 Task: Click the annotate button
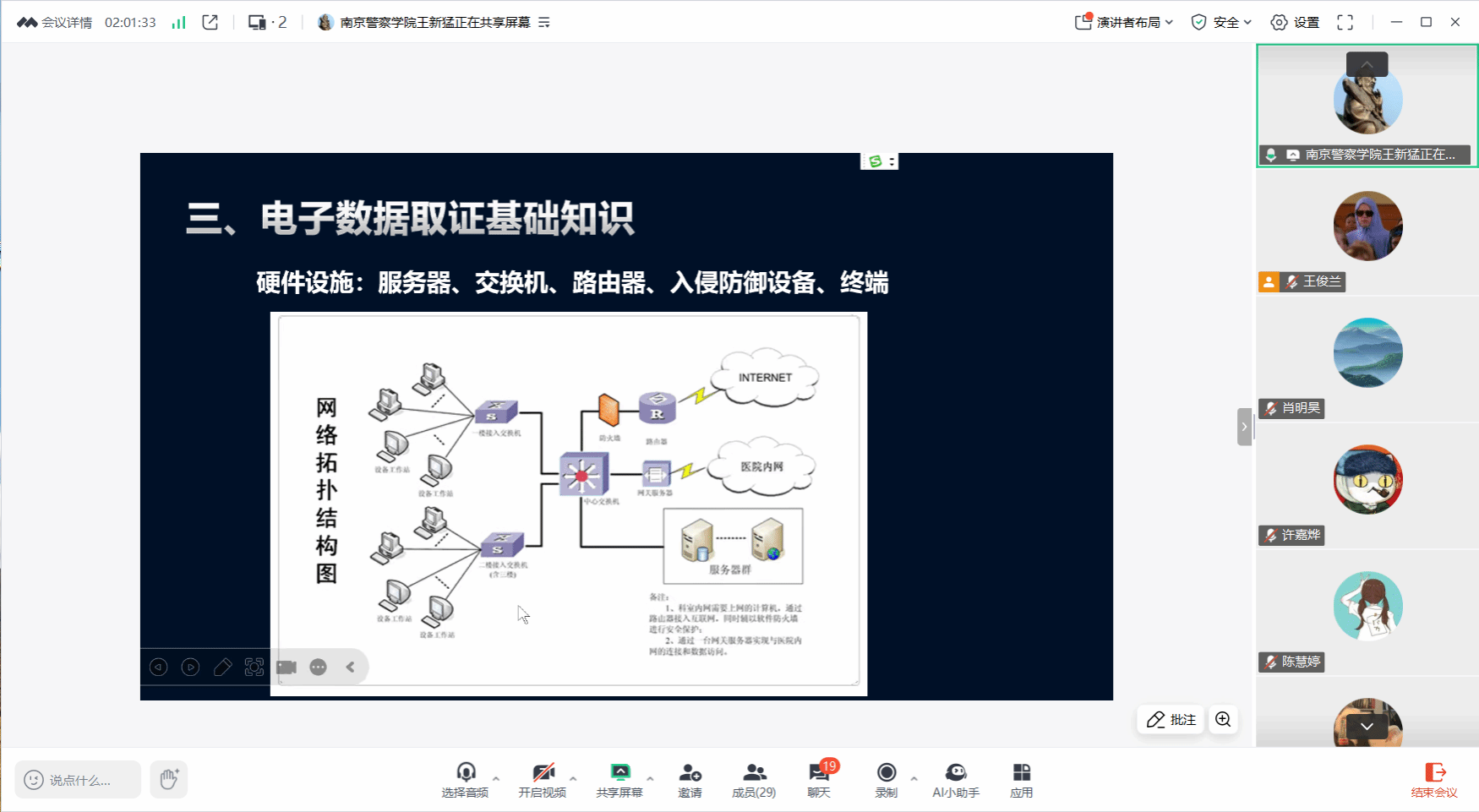[1171, 719]
